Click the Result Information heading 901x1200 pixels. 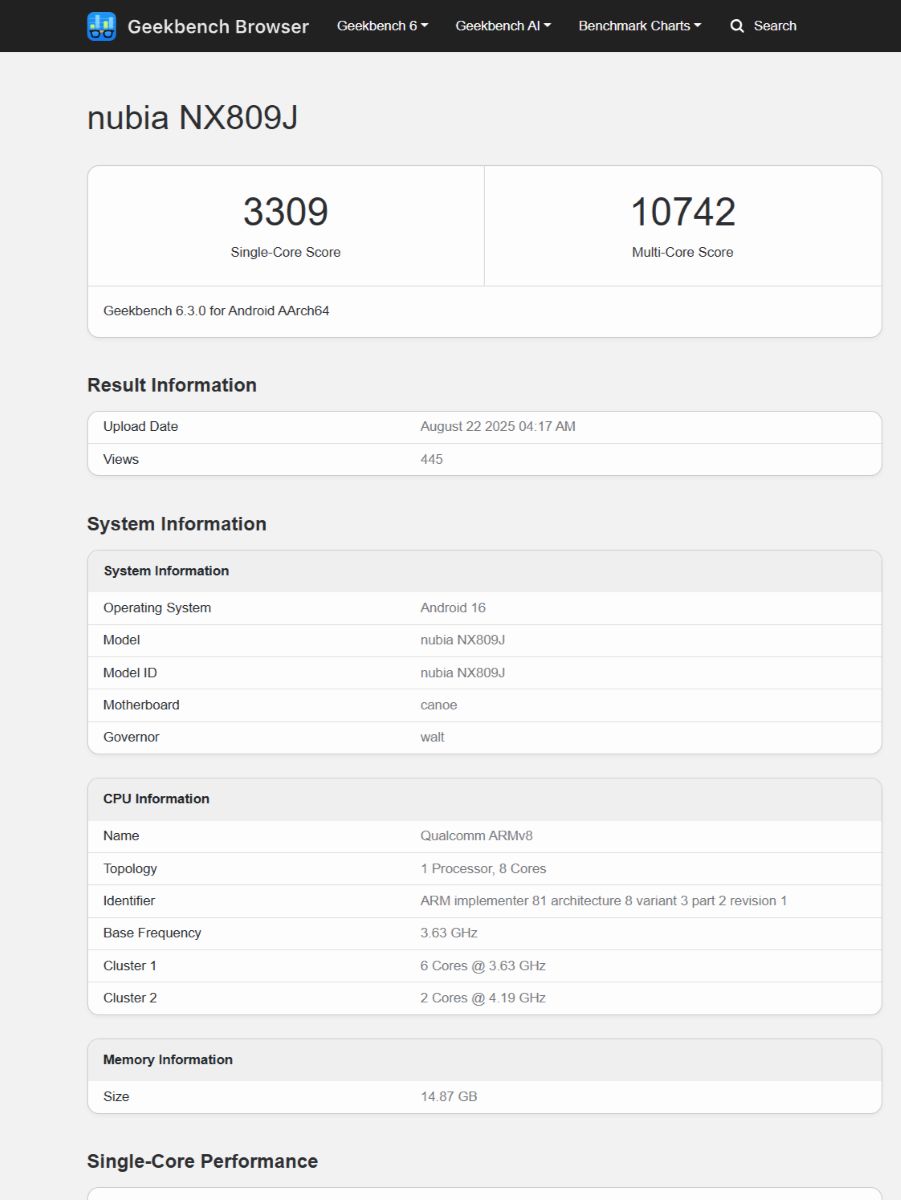(172, 385)
